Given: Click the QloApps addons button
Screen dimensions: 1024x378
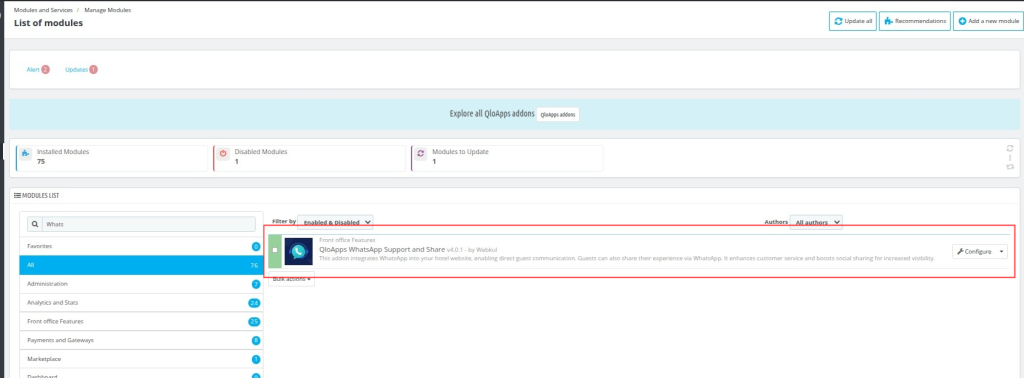Looking at the screenshot, I should coord(558,114).
